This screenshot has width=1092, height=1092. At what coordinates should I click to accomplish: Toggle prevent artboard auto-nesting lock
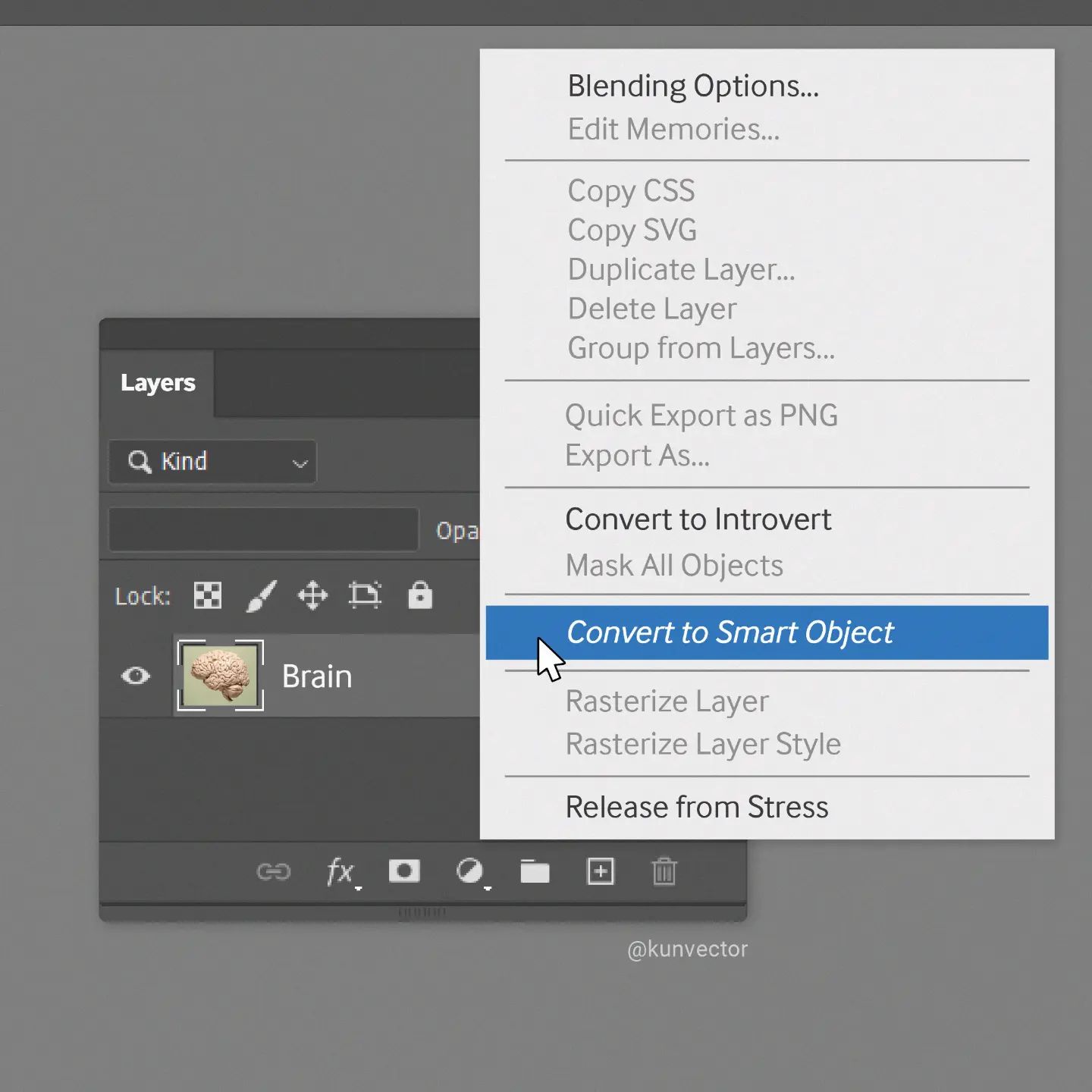[365, 595]
